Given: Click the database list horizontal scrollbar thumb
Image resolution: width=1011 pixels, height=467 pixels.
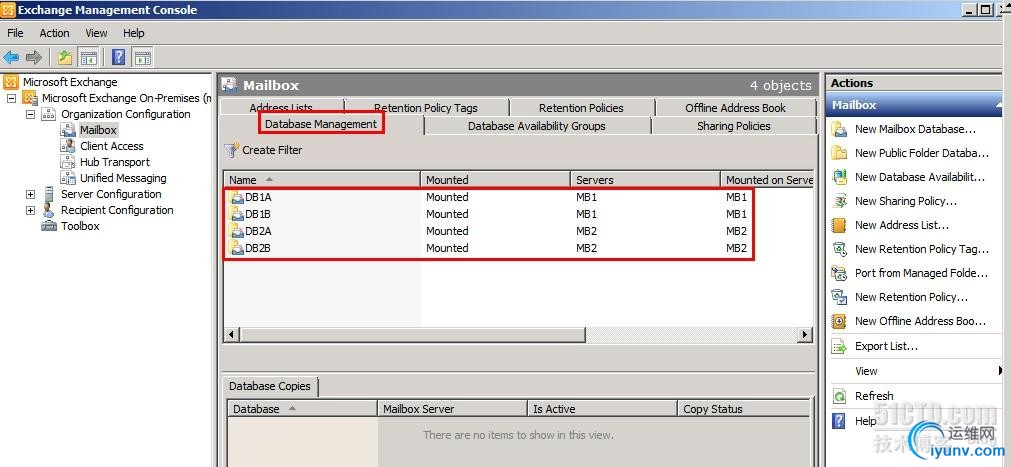Looking at the screenshot, I should (412, 335).
